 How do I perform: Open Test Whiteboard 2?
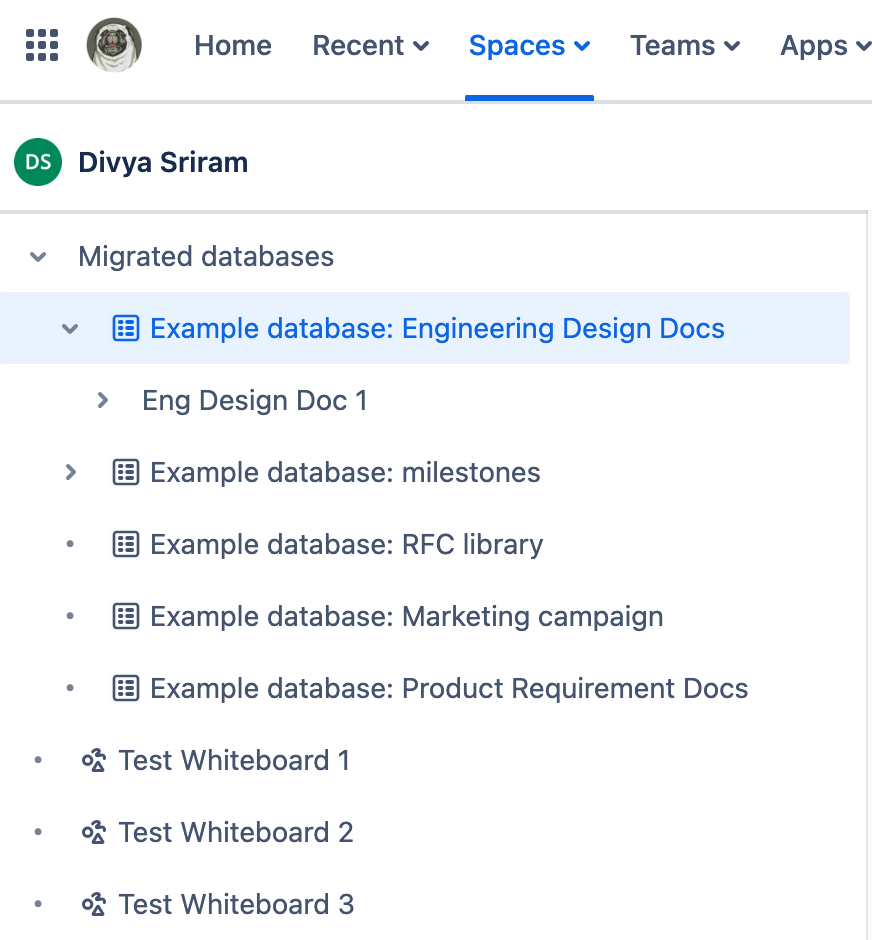[x=236, y=832]
